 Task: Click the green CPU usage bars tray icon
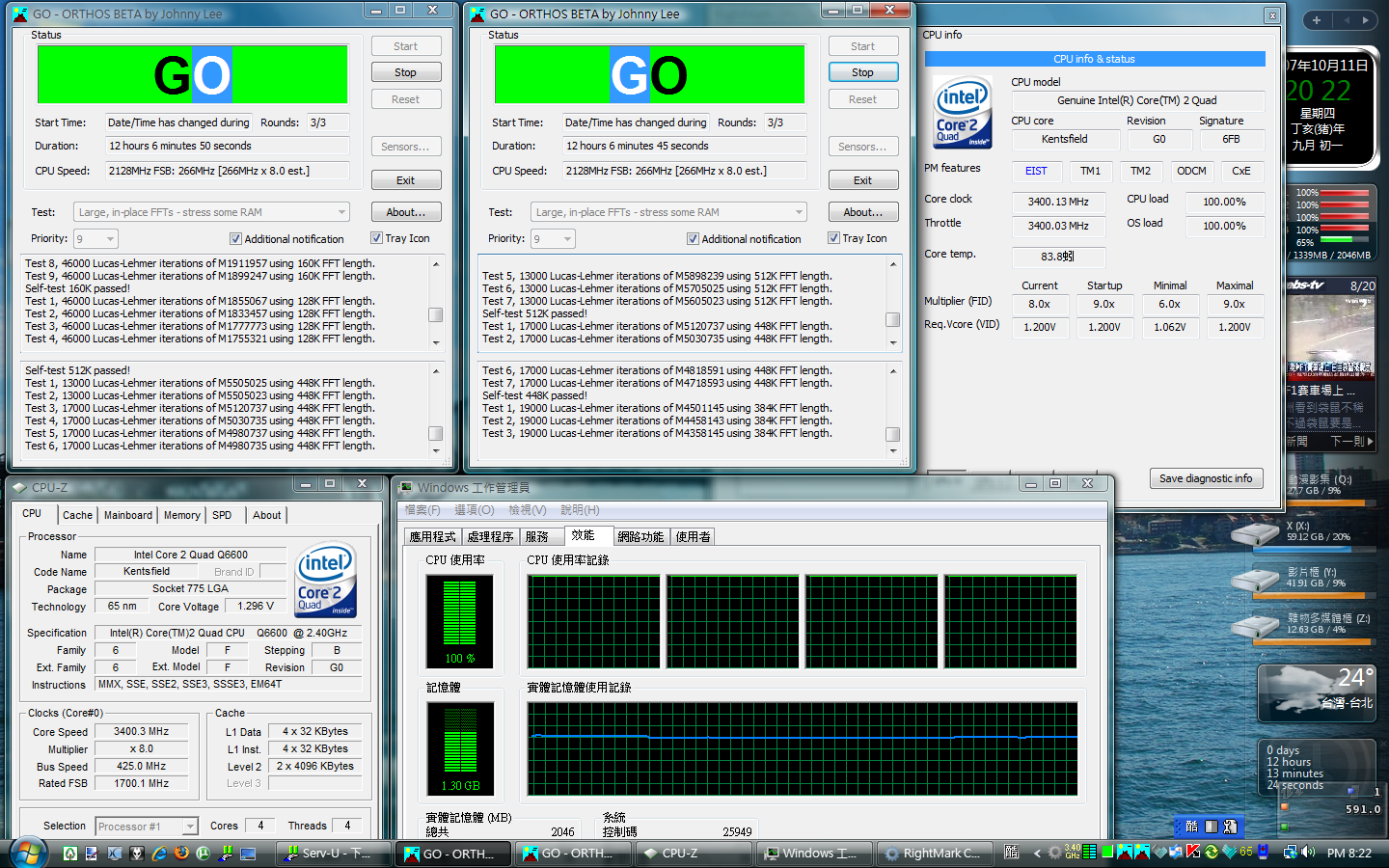[1089, 852]
